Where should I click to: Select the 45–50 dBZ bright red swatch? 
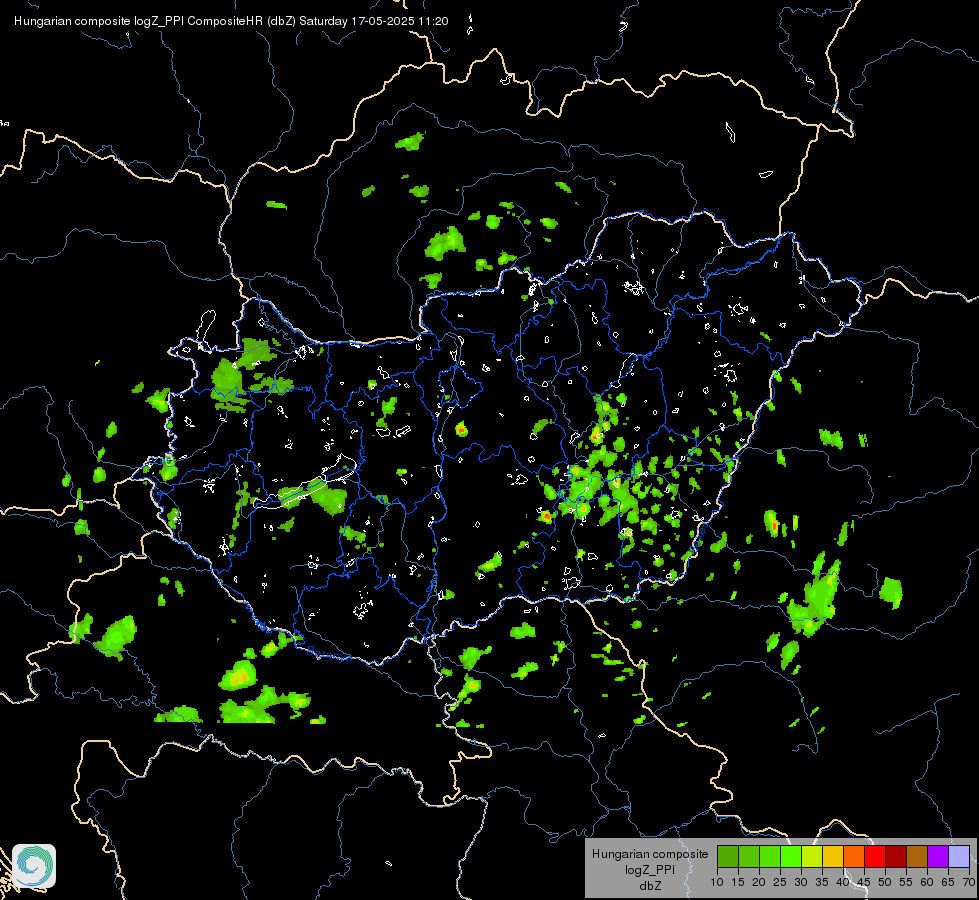coord(875,856)
